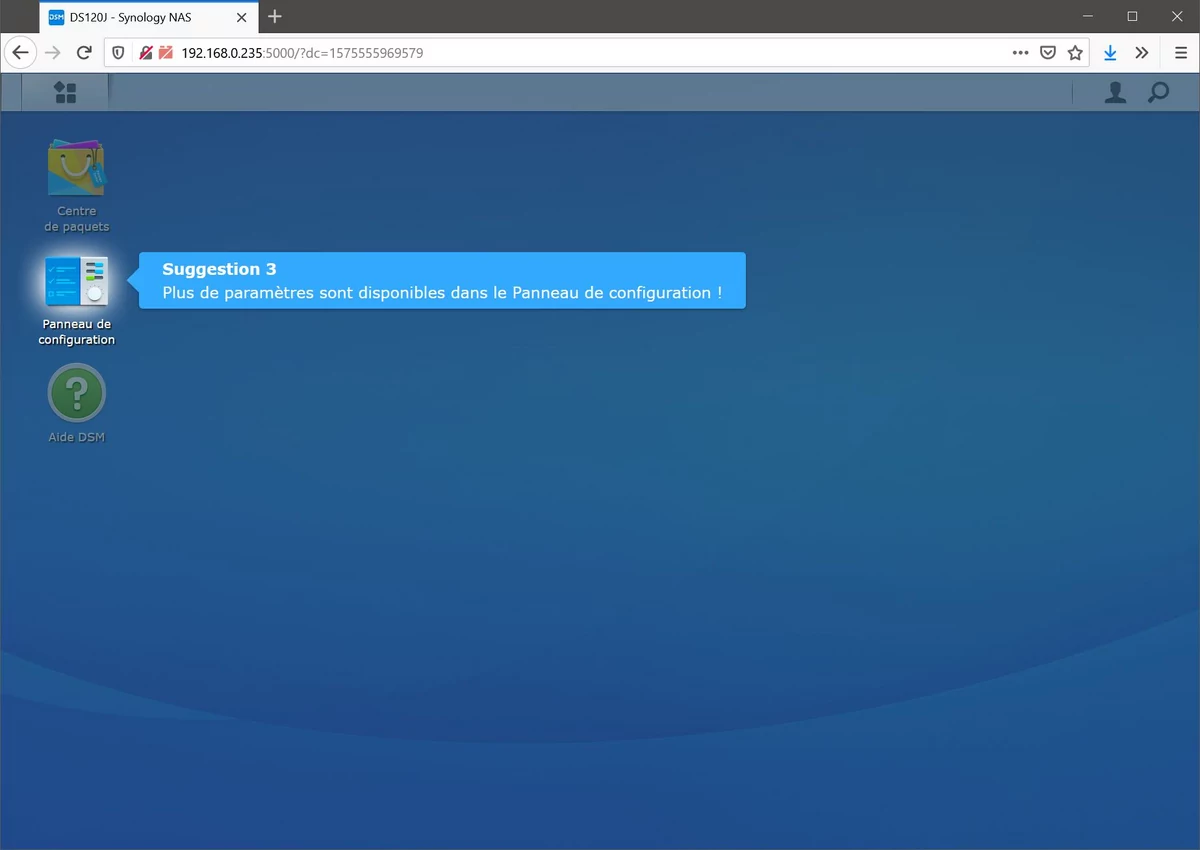Show insecure connection lock icon info

tap(146, 53)
